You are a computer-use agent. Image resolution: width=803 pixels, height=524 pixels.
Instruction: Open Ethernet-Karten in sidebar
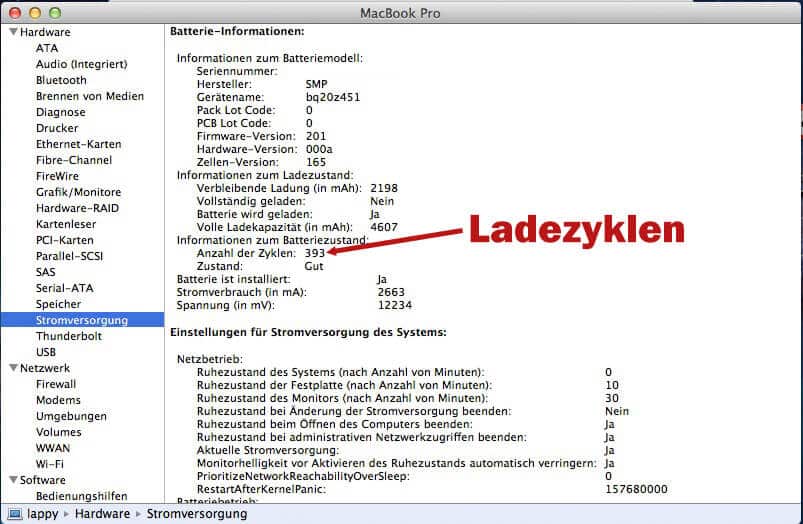point(78,144)
